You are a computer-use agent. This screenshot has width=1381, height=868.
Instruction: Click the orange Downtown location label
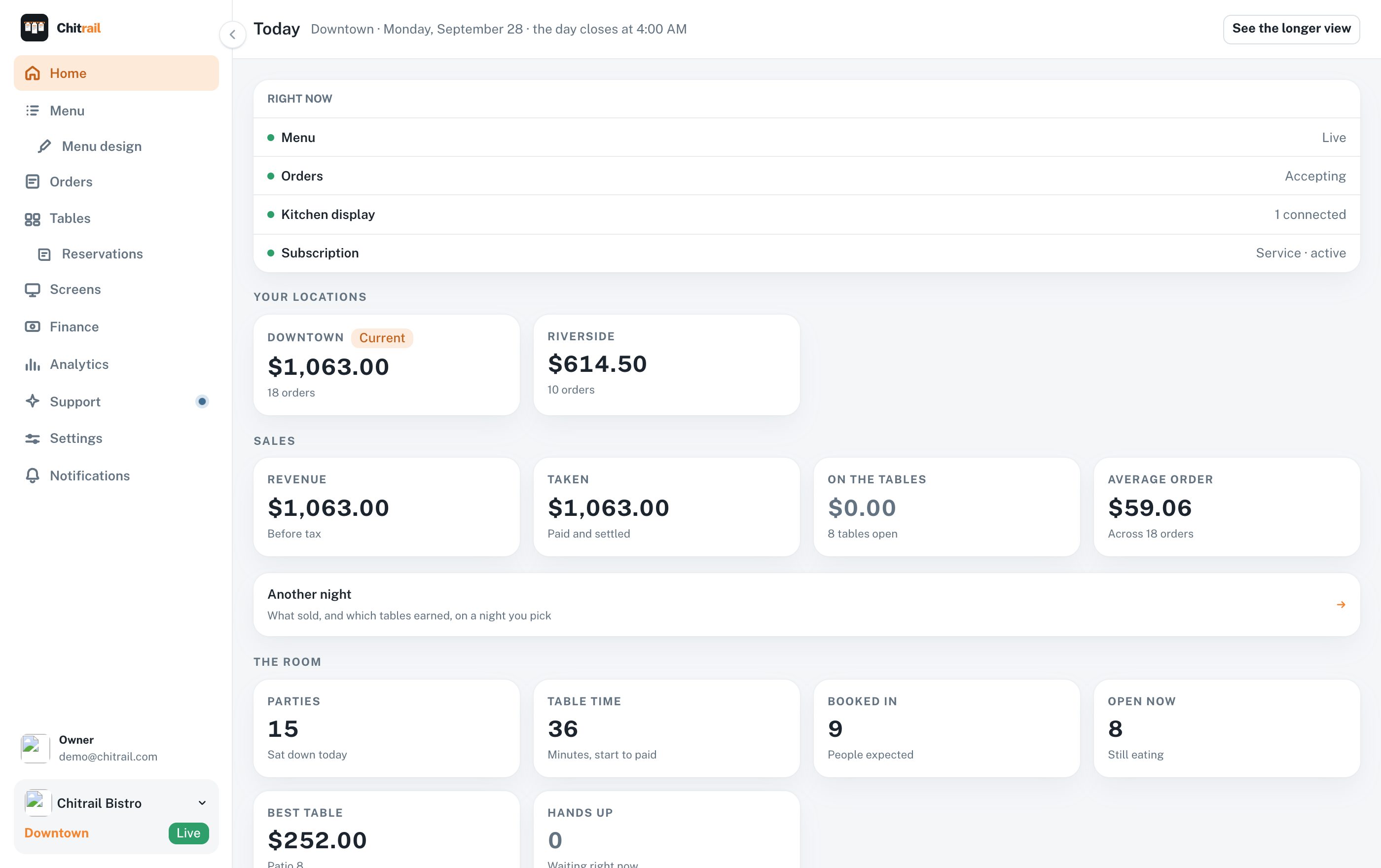click(56, 832)
